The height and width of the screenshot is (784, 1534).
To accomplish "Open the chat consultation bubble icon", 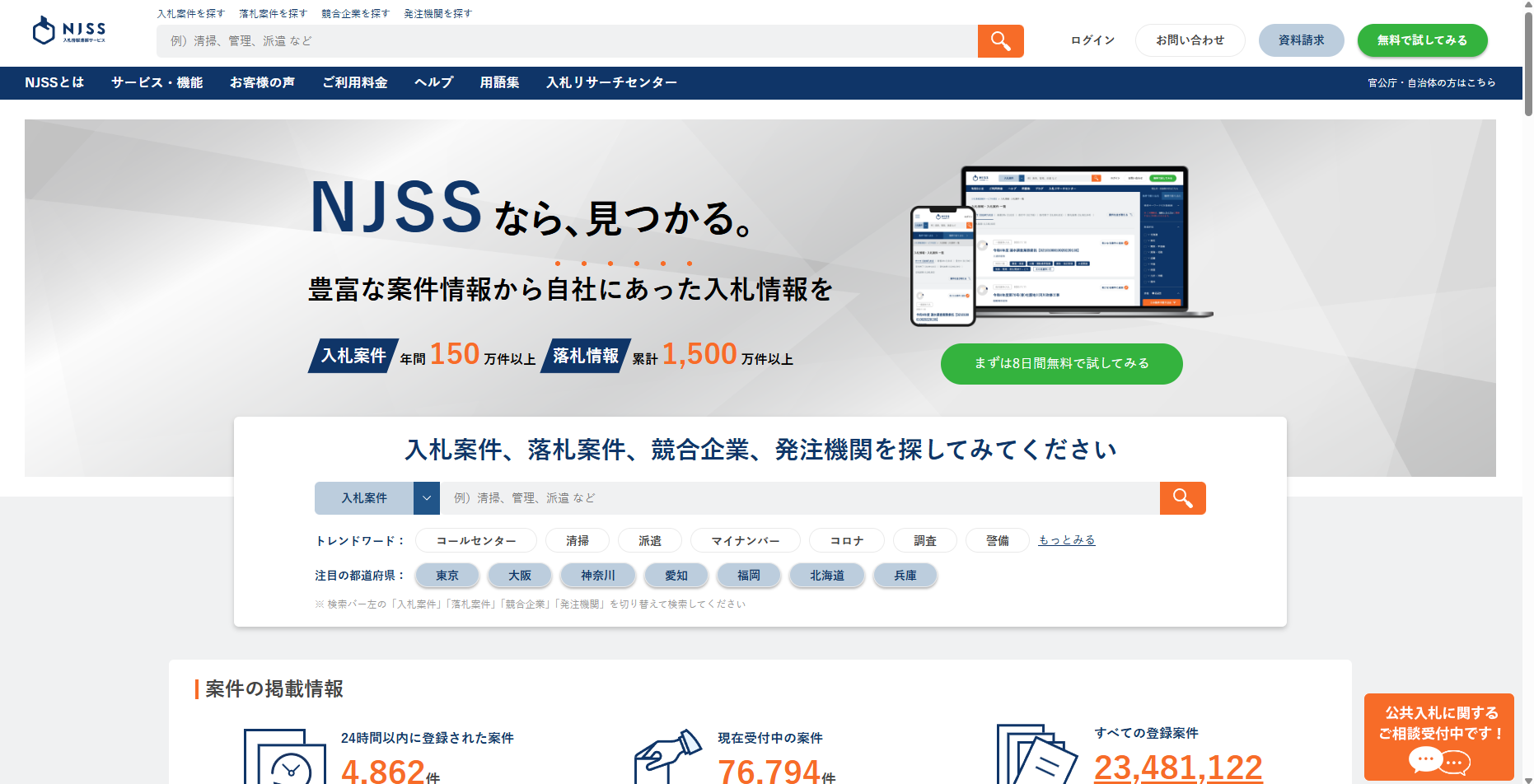I will click(1439, 761).
